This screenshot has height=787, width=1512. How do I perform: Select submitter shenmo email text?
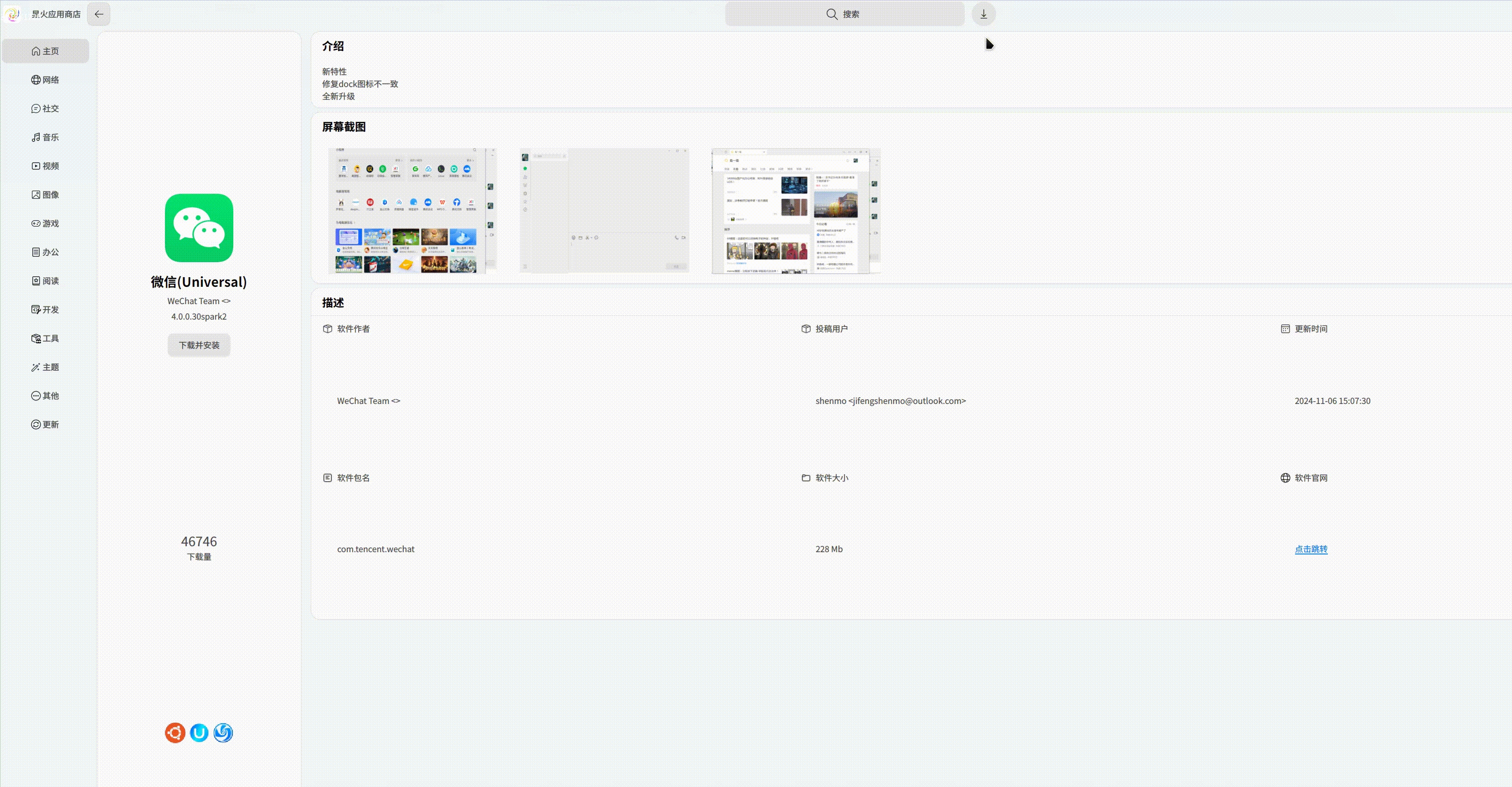[x=890, y=401]
